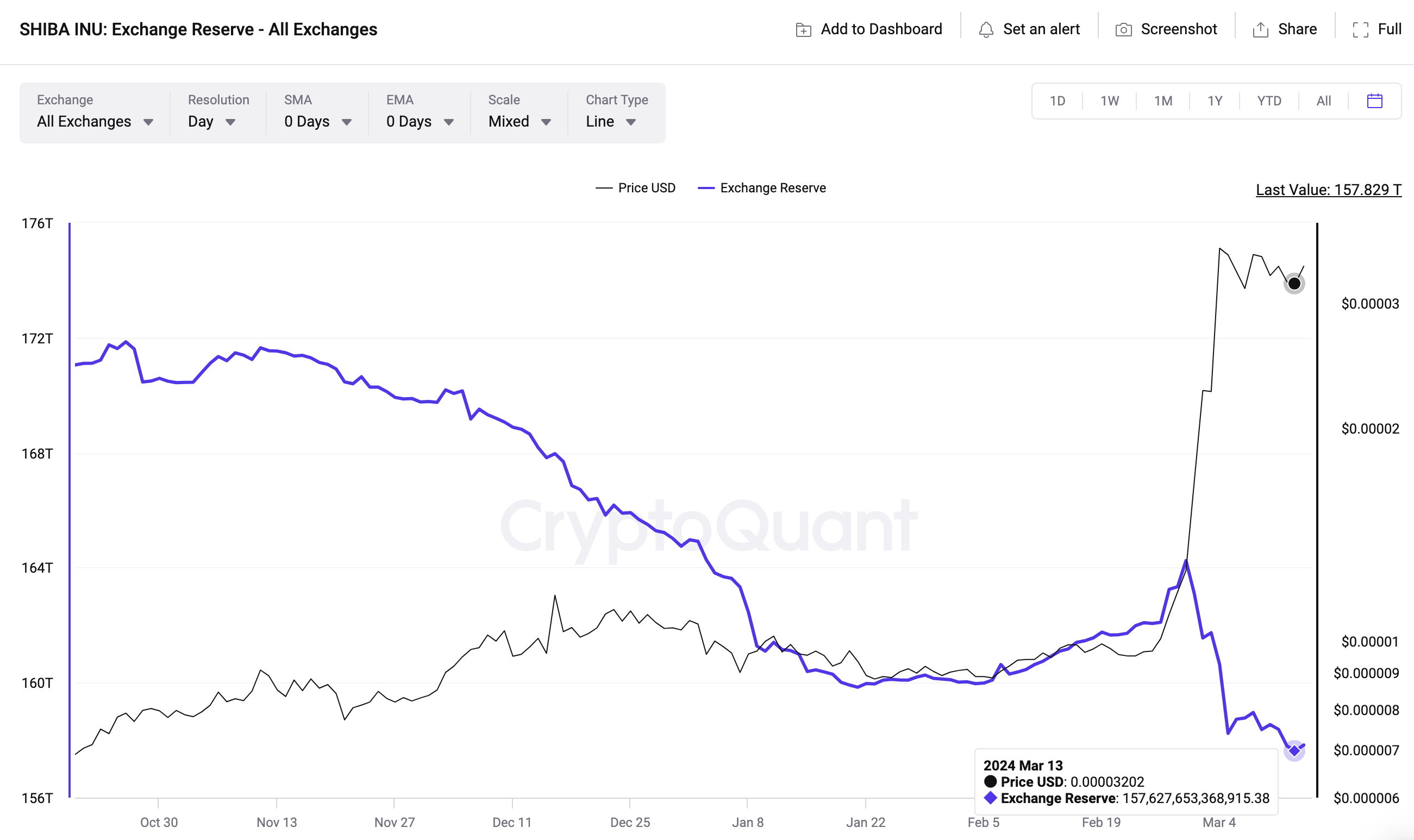Open the Last Value 157.829 T link
Image resolution: width=1414 pixels, height=840 pixels.
click(x=1328, y=190)
